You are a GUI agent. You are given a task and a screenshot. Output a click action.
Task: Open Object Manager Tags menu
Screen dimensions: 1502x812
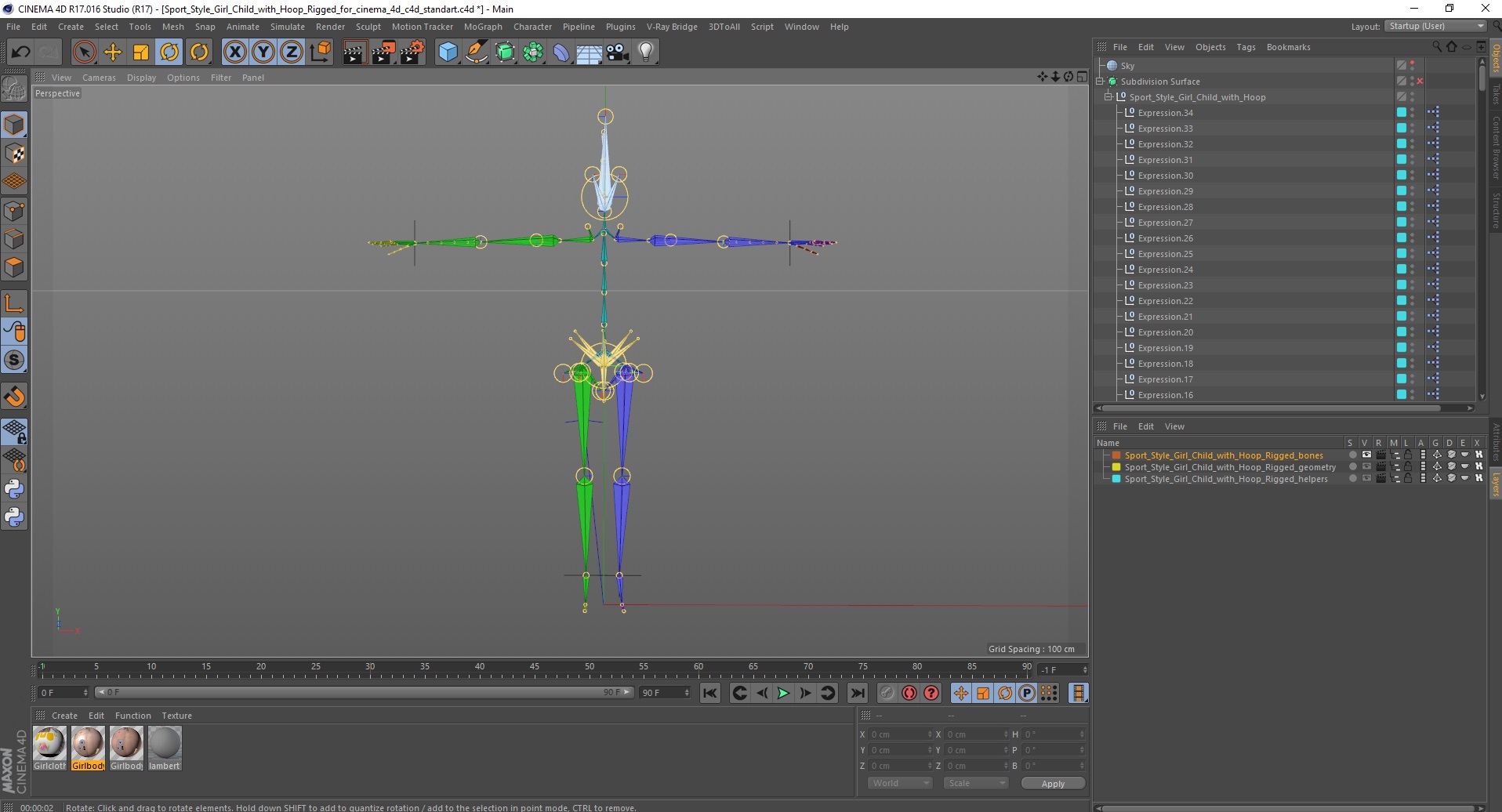[x=1246, y=47]
